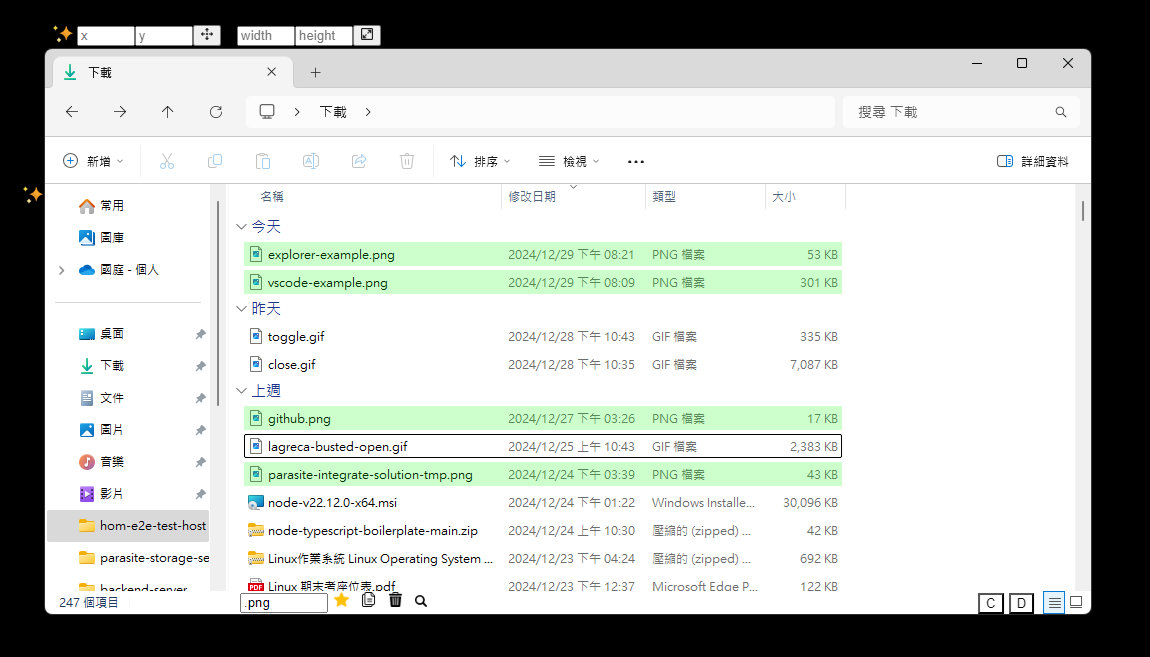Open the 排序 sort dropdown
Image resolution: width=1150 pixels, height=657 pixels.
pos(480,161)
